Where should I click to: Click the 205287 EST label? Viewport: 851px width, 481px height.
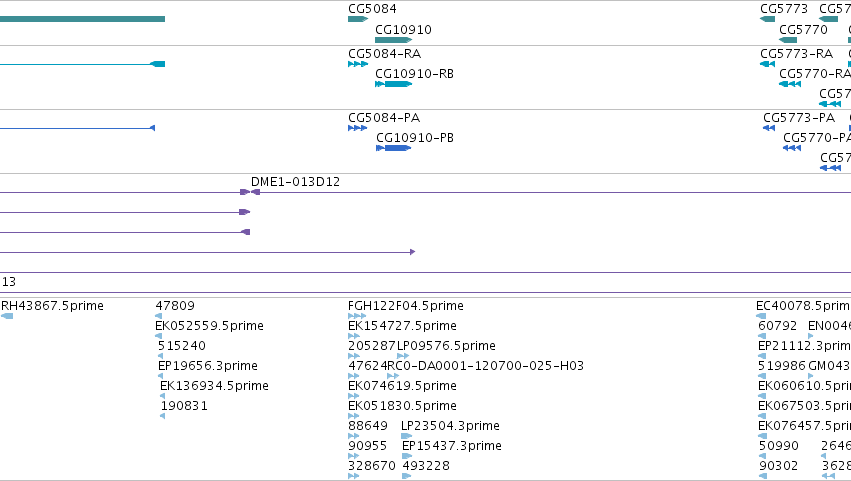[372, 346]
